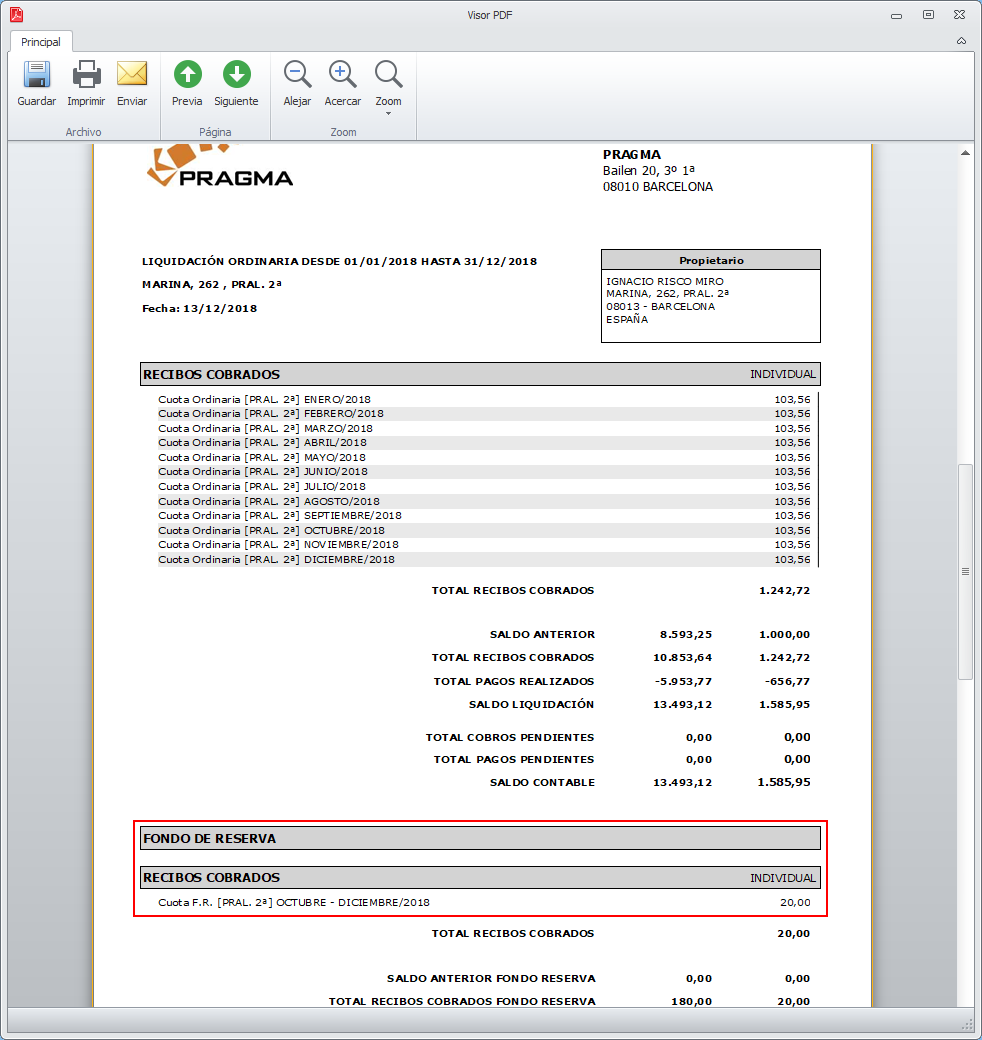The height and width of the screenshot is (1040, 982).
Task: Collapse the ribbon with the chevron
Action: coord(961,41)
